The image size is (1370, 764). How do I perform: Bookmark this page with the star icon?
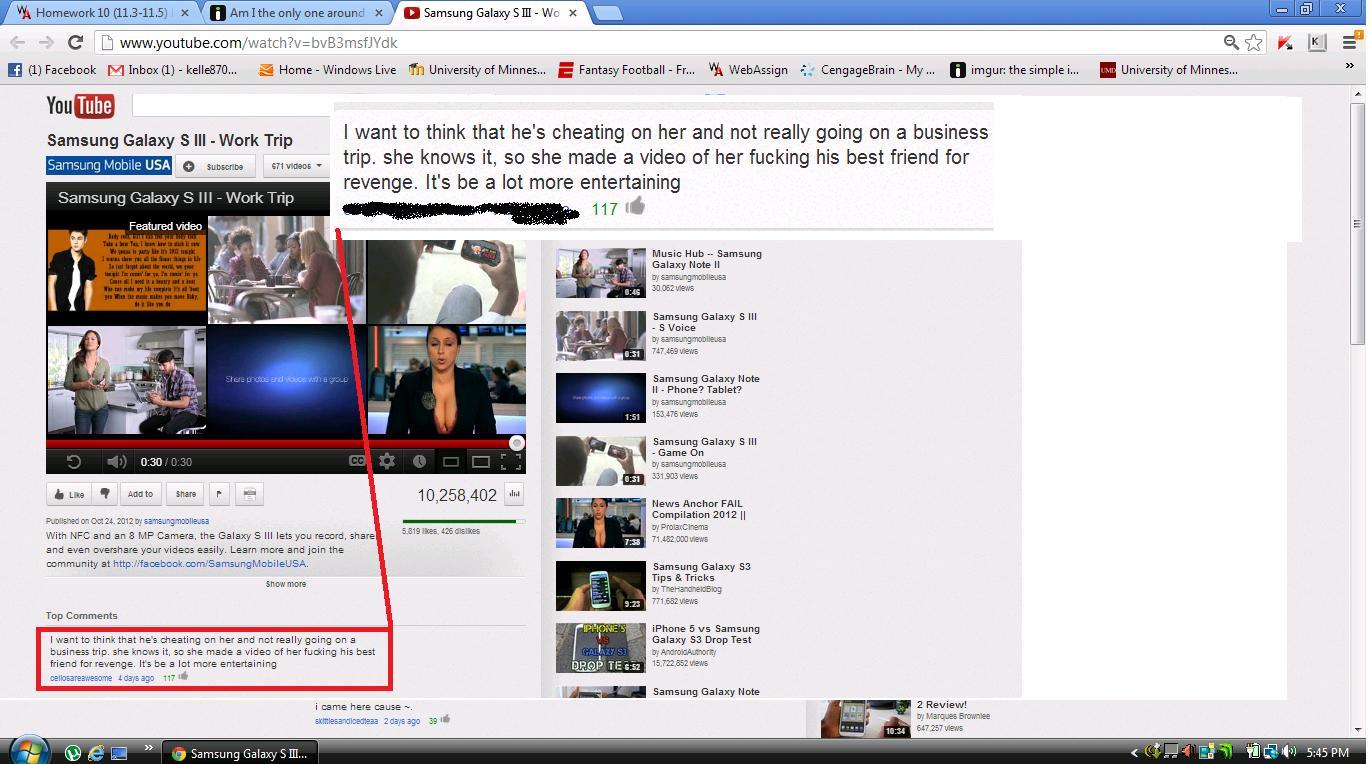pyautogui.click(x=1253, y=42)
